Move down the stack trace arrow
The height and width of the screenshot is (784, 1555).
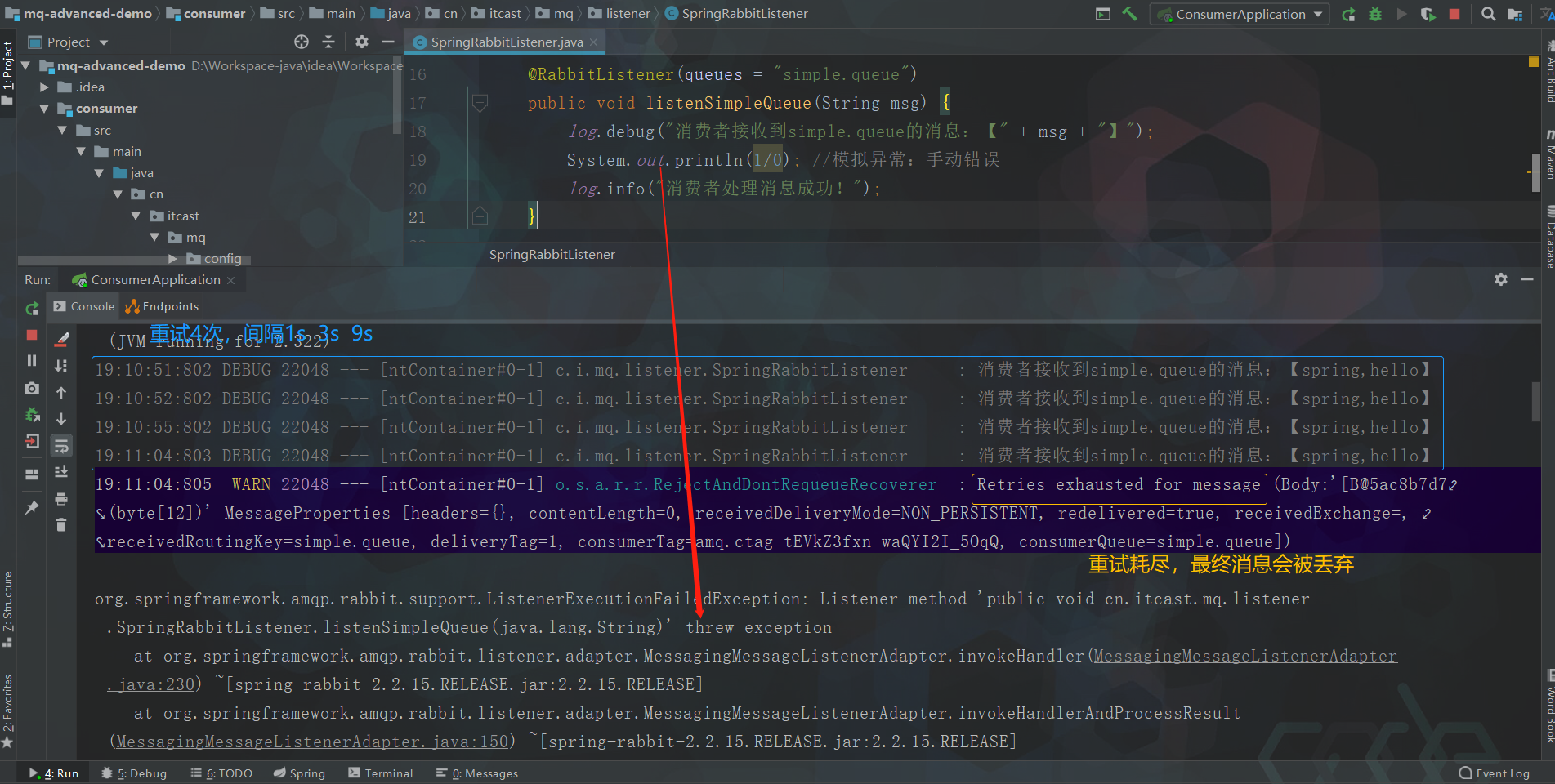click(x=61, y=419)
